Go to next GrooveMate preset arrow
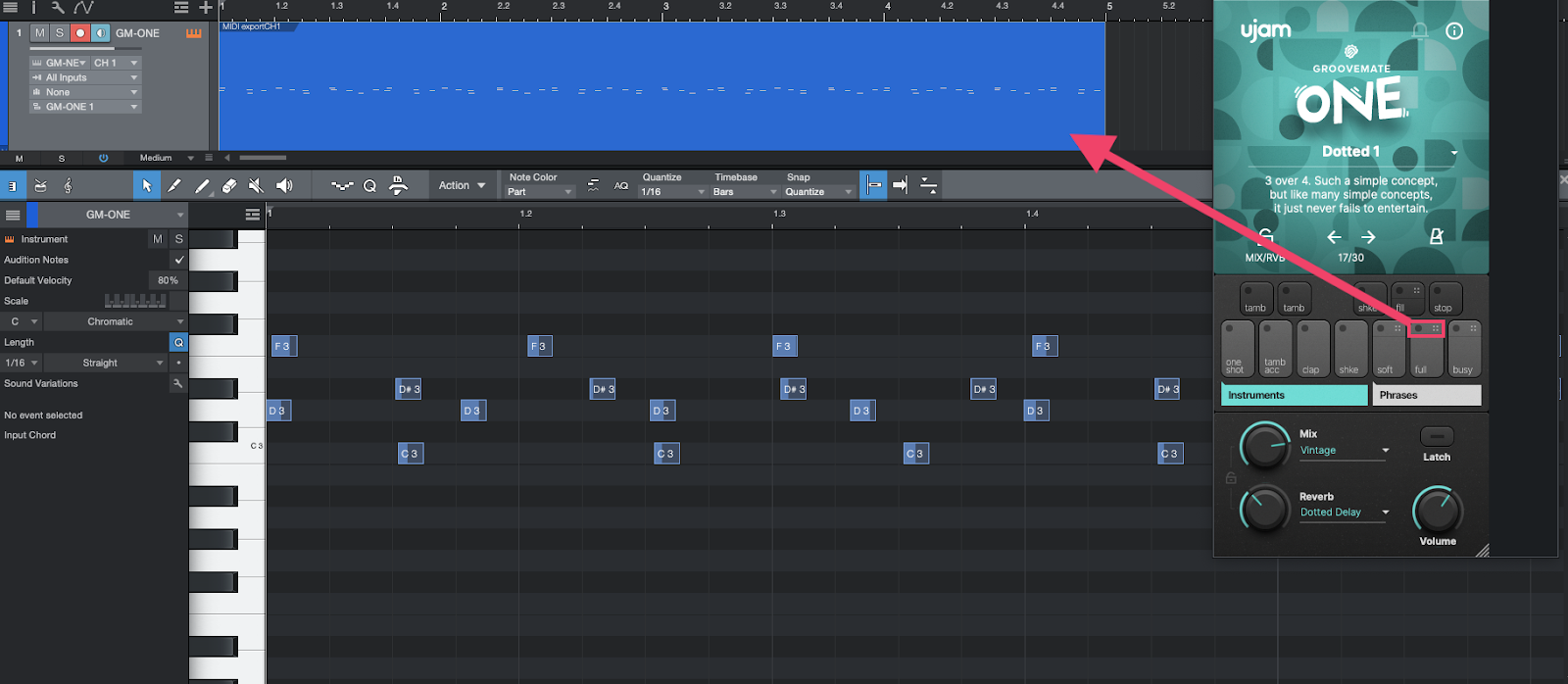 pyautogui.click(x=1368, y=237)
